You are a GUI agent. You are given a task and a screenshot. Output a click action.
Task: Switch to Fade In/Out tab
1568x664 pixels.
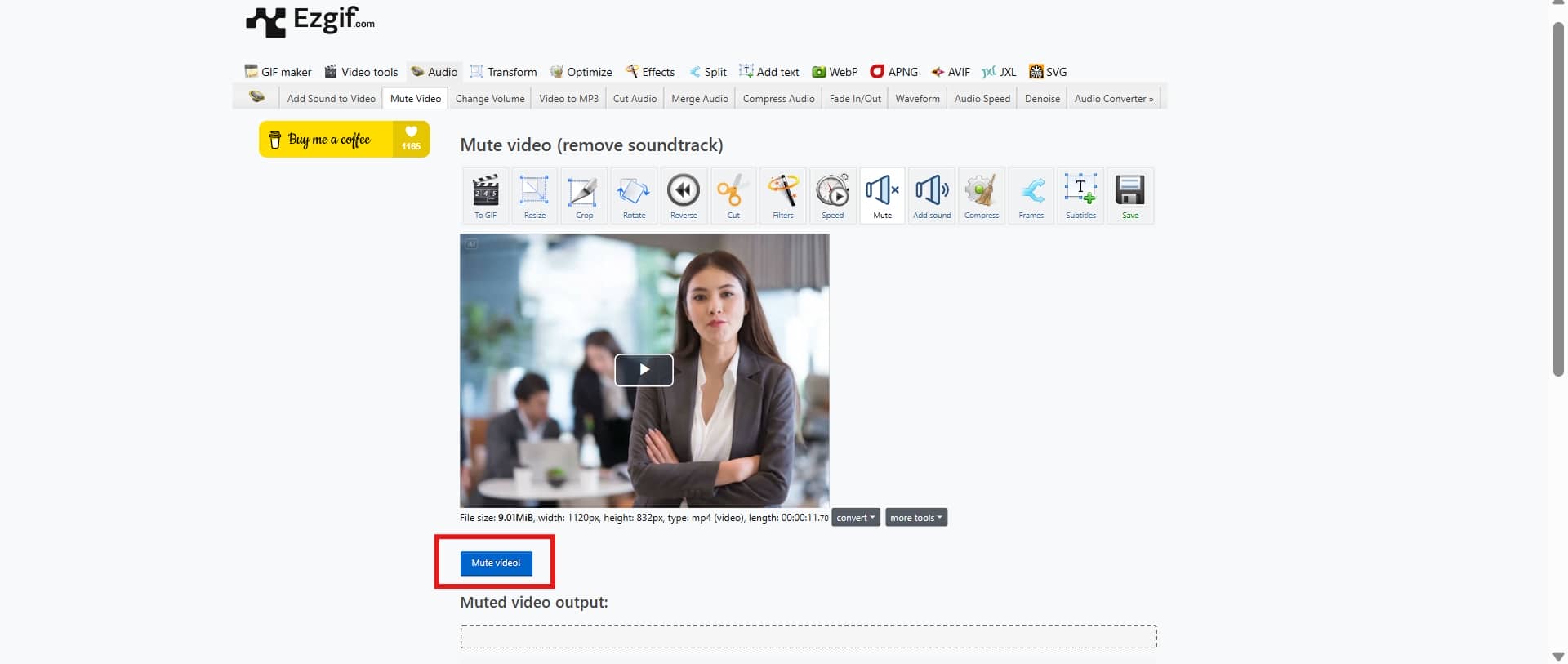855,98
